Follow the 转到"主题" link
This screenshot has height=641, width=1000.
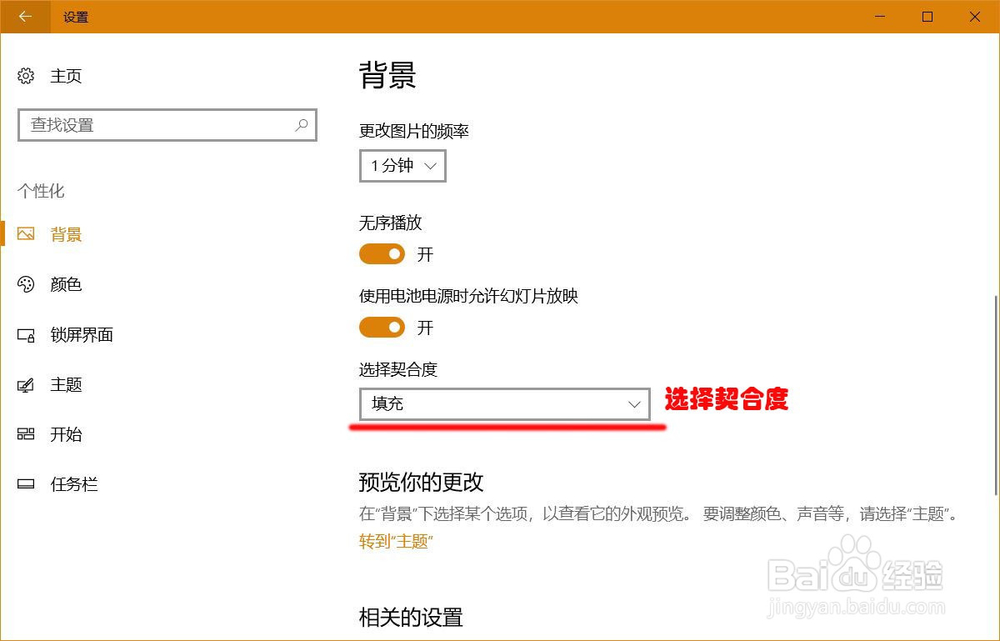click(x=394, y=542)
